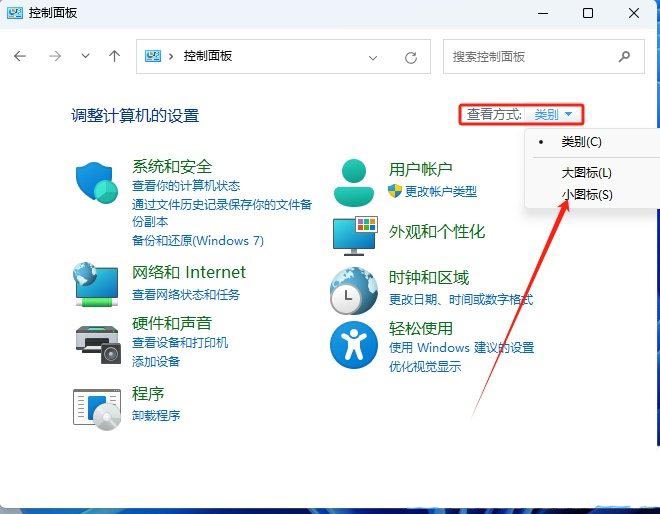Open the 查看方式 类别 dropdown

[553, 114]
